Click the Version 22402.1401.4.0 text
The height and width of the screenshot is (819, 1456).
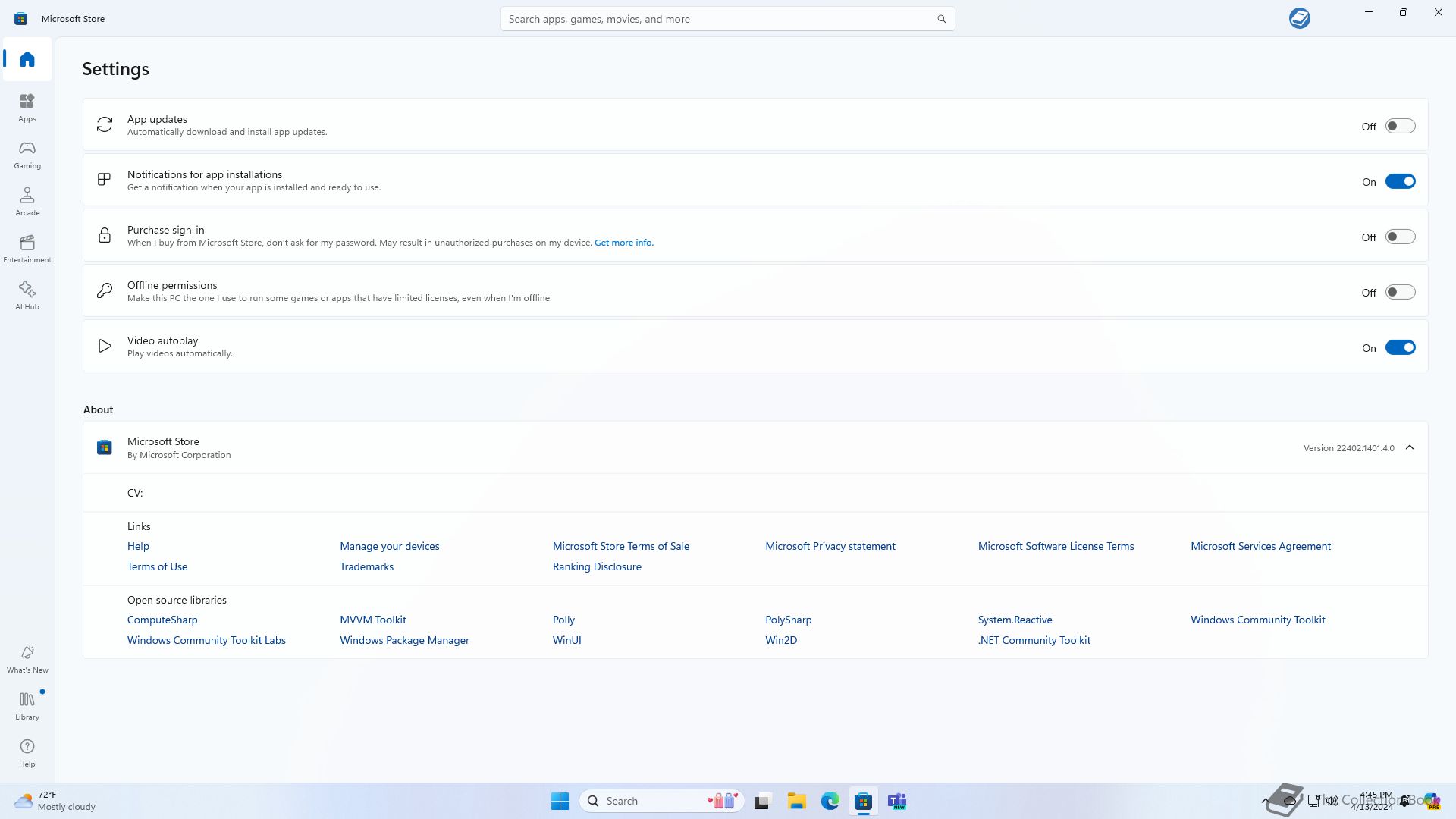(1349, 448)
